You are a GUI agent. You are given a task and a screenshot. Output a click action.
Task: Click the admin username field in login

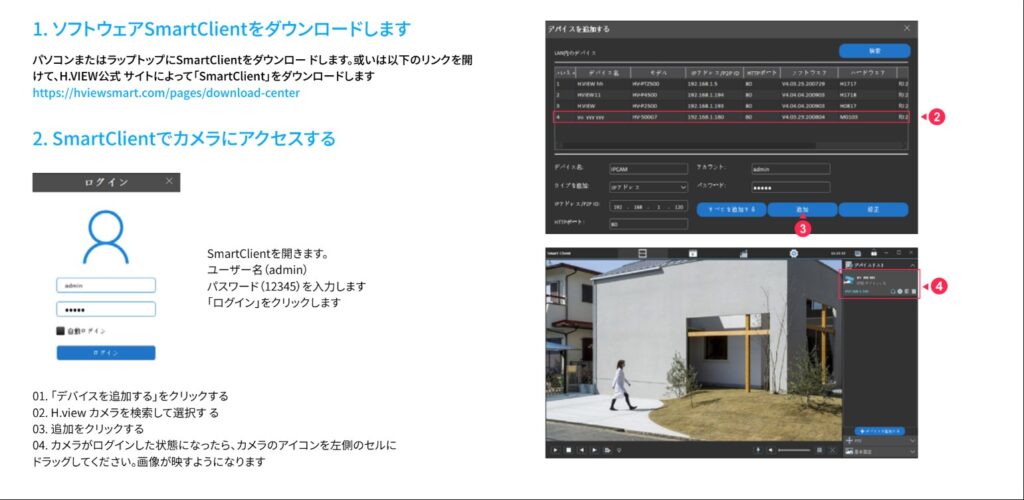pyautogui.click(x=105, y=285)
